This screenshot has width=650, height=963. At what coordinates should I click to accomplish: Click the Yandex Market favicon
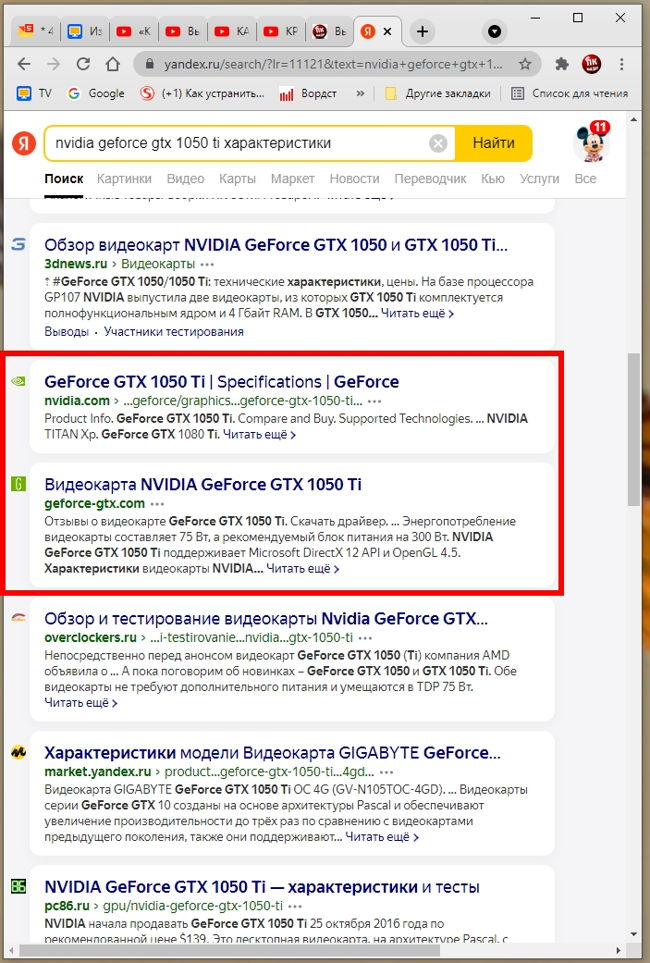[18, 752]
